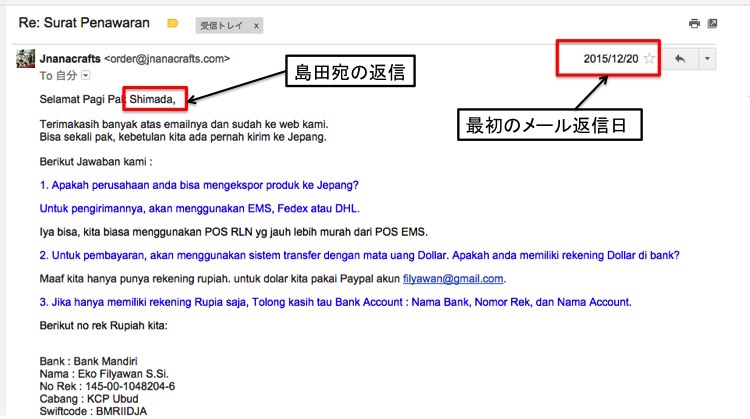Viewport: 750px width, 419px height.
Task: Click 'Terimakasih banyak atas emailnya' line
Action: (184, 124)
